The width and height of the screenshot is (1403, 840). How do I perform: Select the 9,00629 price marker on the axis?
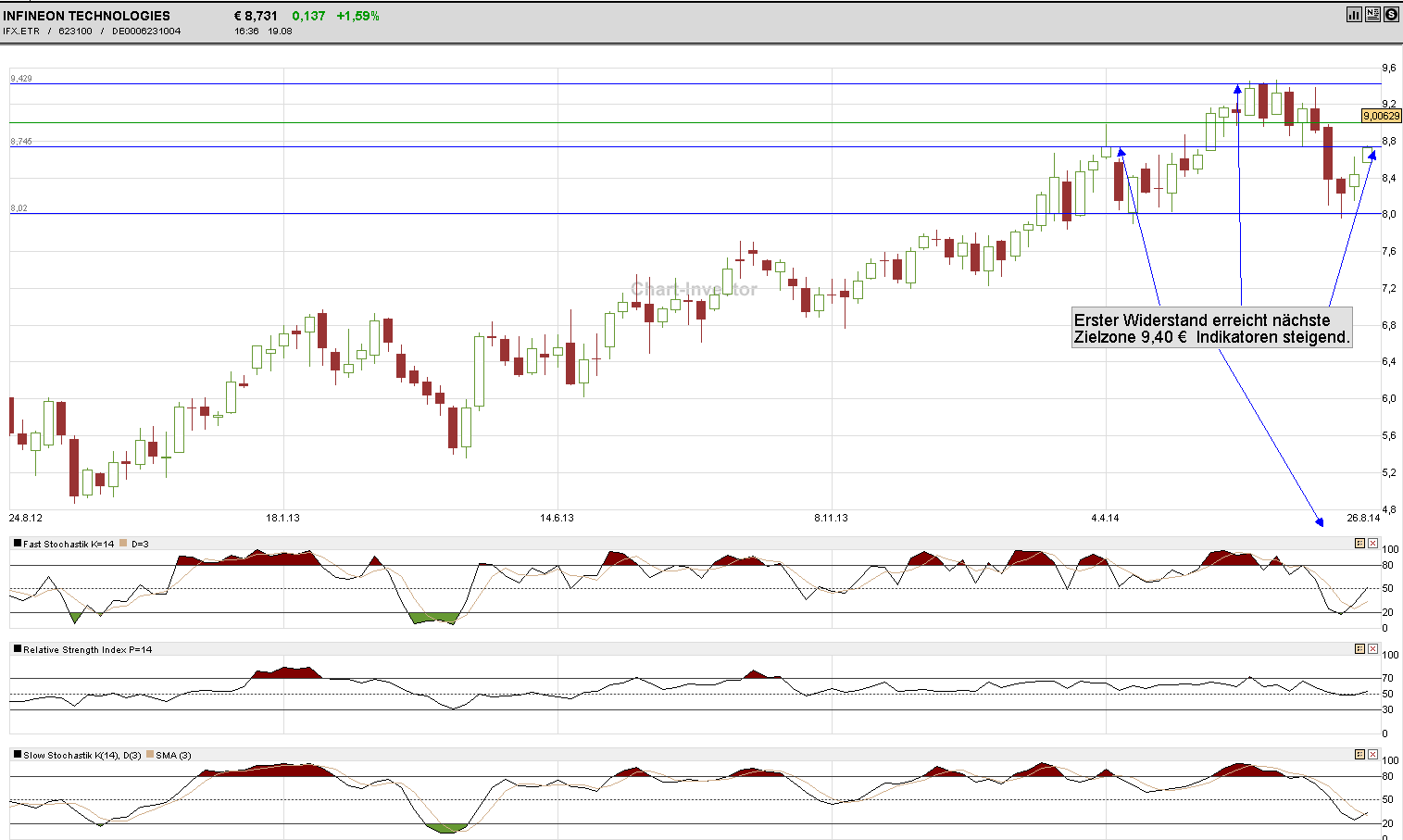pyautogui.click(x=1381, y=116)
